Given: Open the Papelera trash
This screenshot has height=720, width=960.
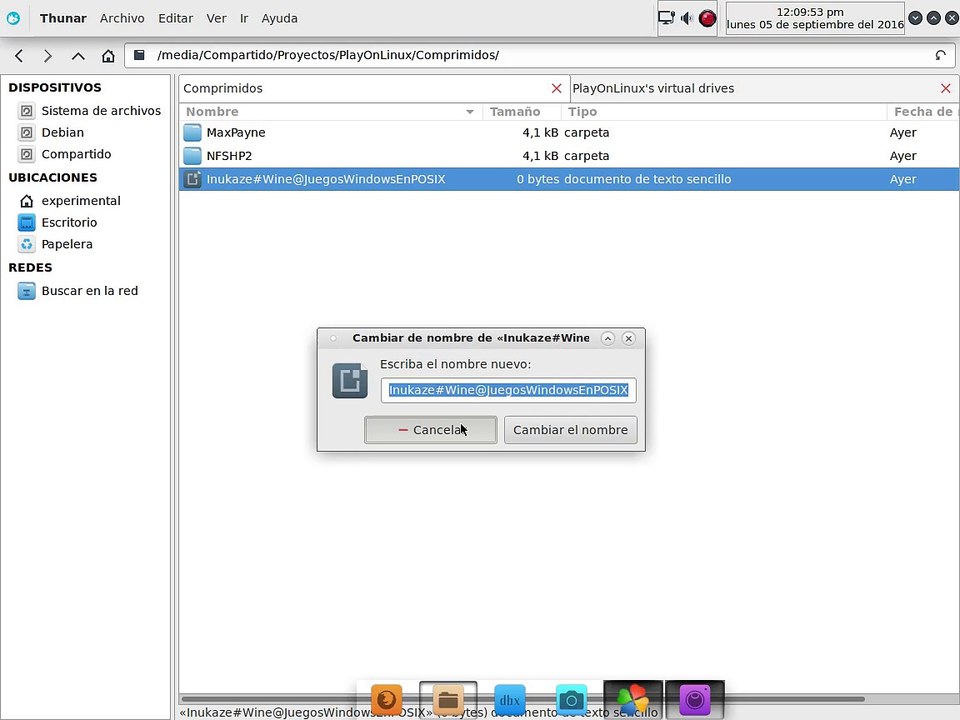Looking at the screenshot, I should coord(56,244).
